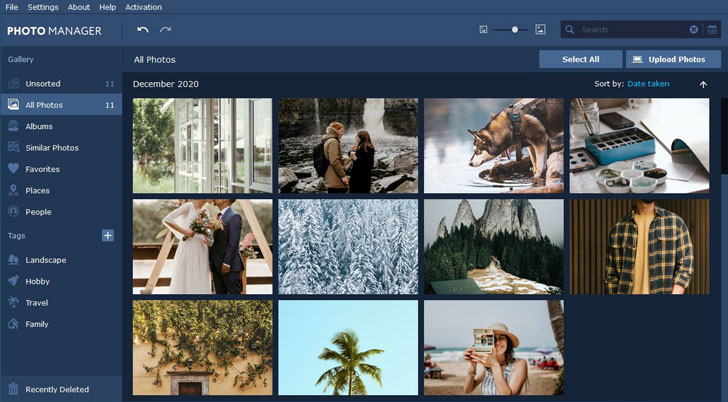This screenshot has width=728, height=402.
Task: Click the search magnifier icon
Action: pos(570,30)
